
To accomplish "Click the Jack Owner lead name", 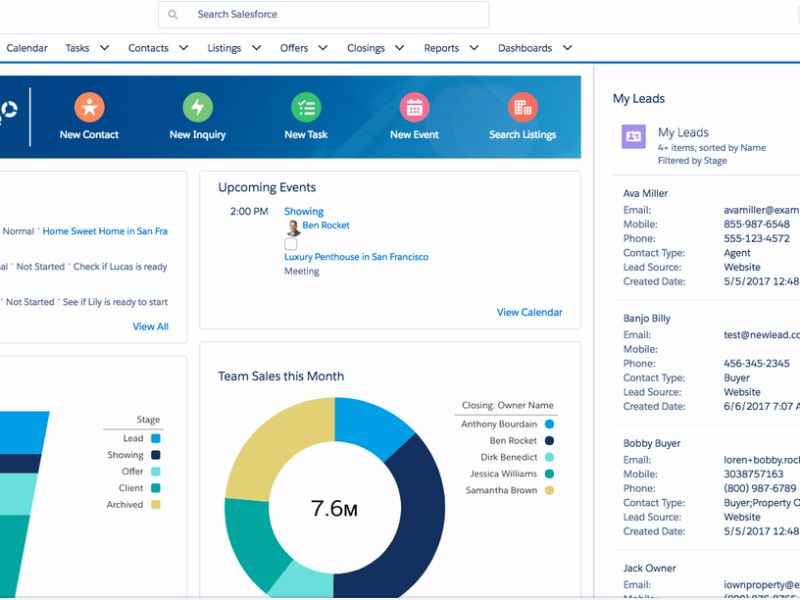I will click(649, 568).
